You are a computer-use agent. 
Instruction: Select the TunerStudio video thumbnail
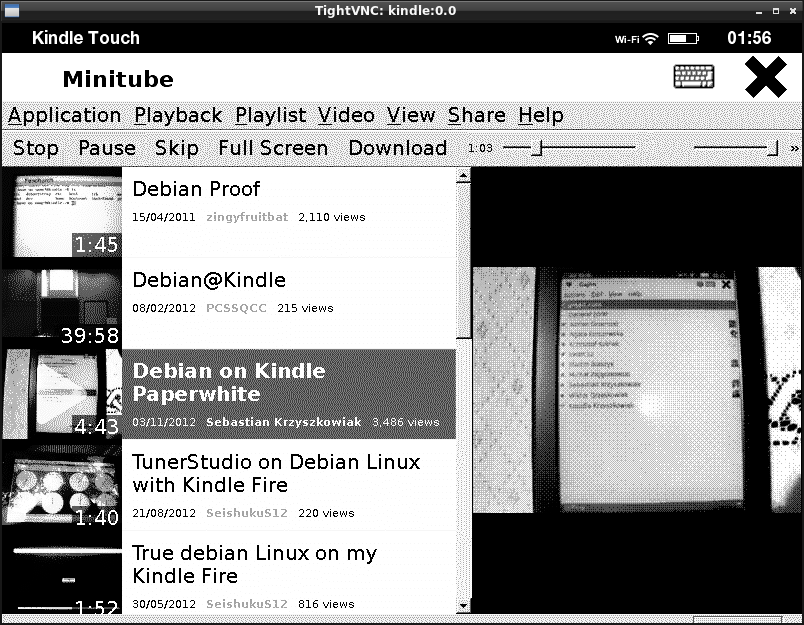tap(62, 485)
